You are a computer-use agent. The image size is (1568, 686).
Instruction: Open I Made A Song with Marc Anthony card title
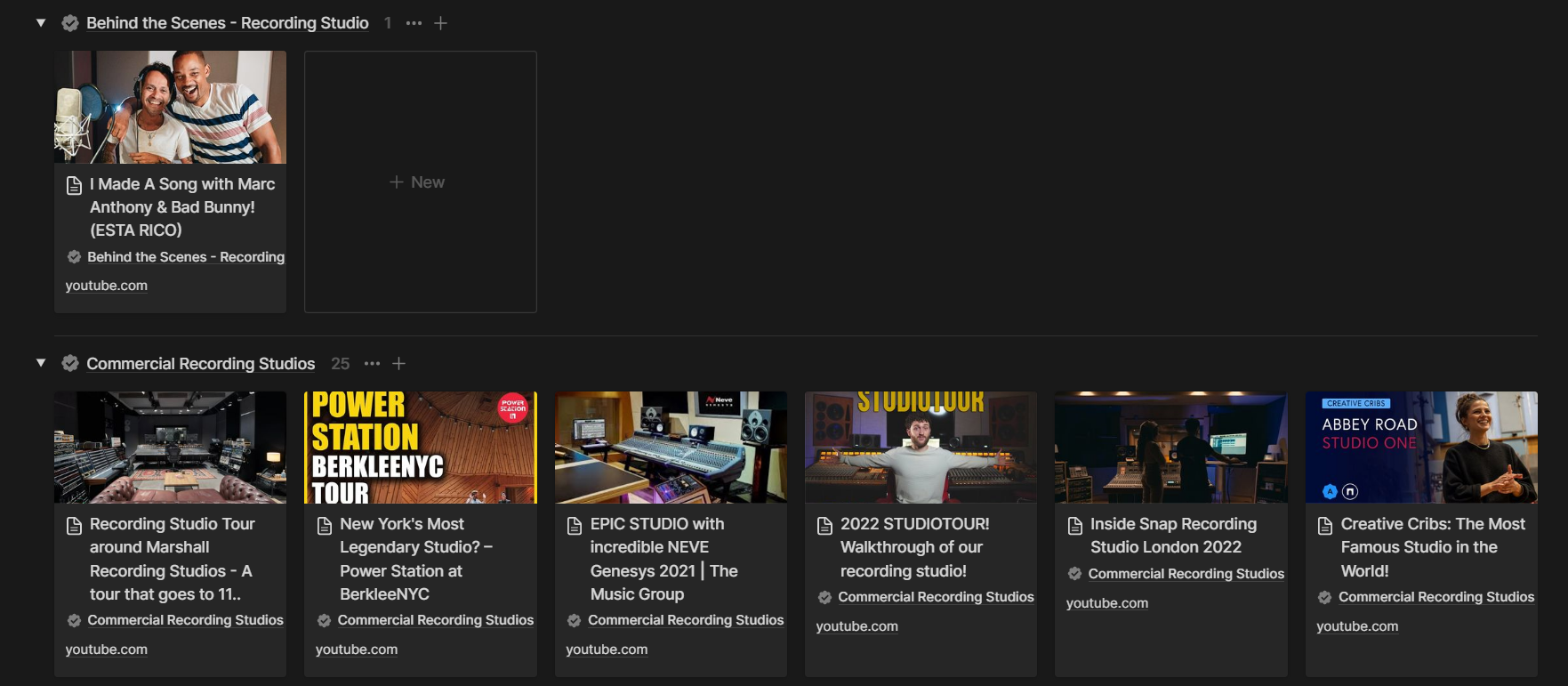tap(182, 207)
